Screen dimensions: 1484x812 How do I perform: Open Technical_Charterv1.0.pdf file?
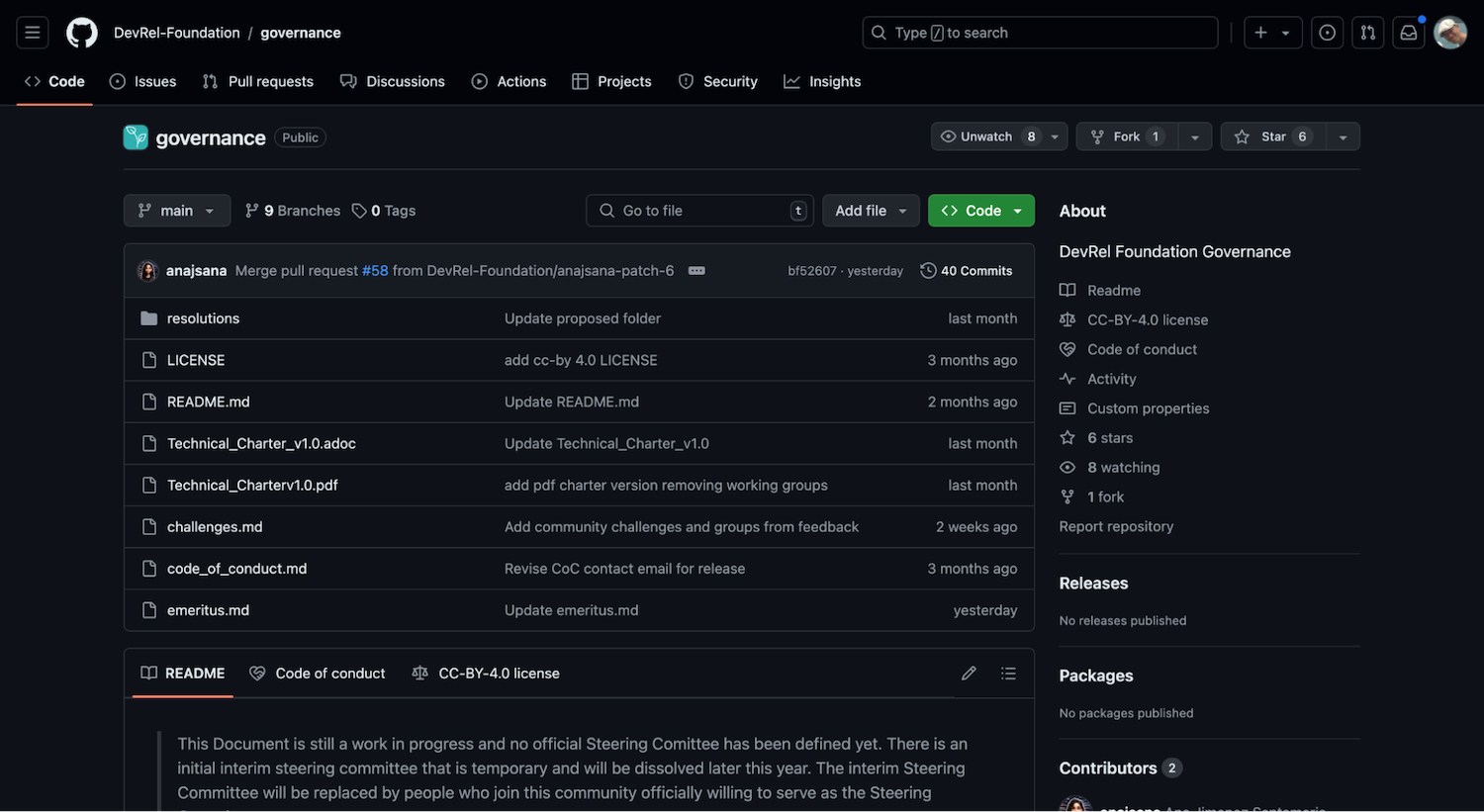coord(252,486)
